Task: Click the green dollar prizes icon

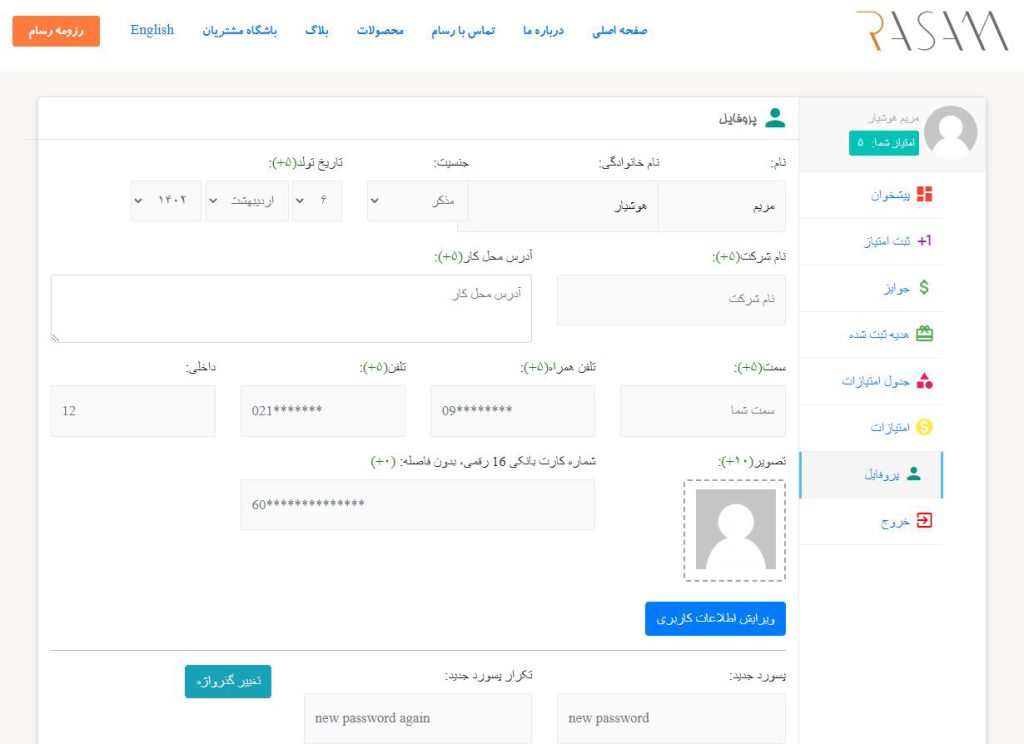Action: pyautogui.click(x=924, y=288)
